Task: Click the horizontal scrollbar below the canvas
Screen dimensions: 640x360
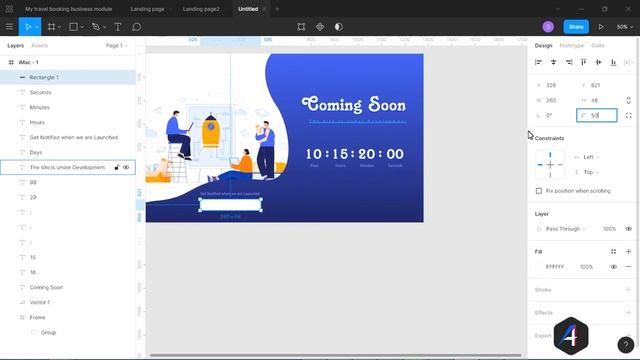Action: pos(336,355)
